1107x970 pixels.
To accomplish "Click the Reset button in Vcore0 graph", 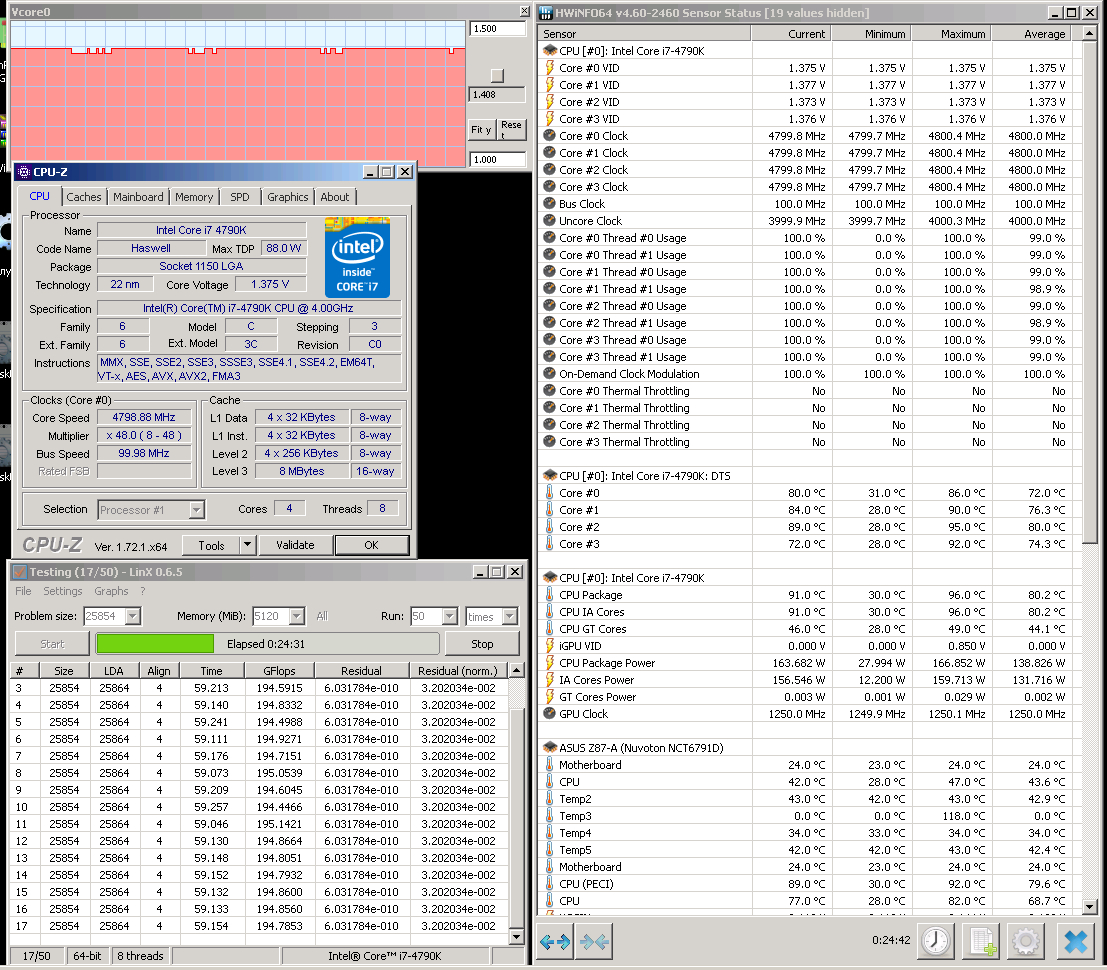I will click(511, 129).
